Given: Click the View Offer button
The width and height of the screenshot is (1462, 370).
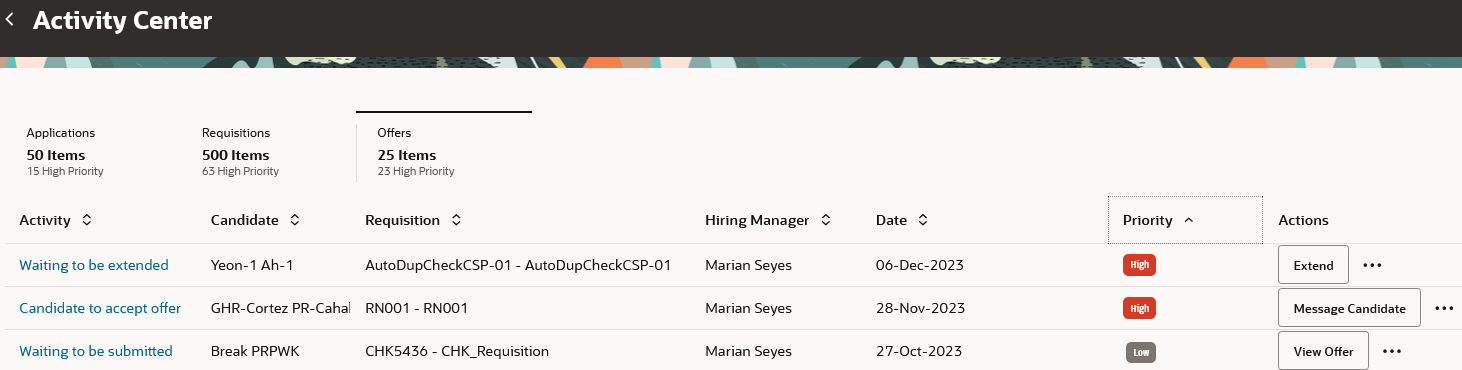Looking at the screenshot, I should pos(1323,351).
